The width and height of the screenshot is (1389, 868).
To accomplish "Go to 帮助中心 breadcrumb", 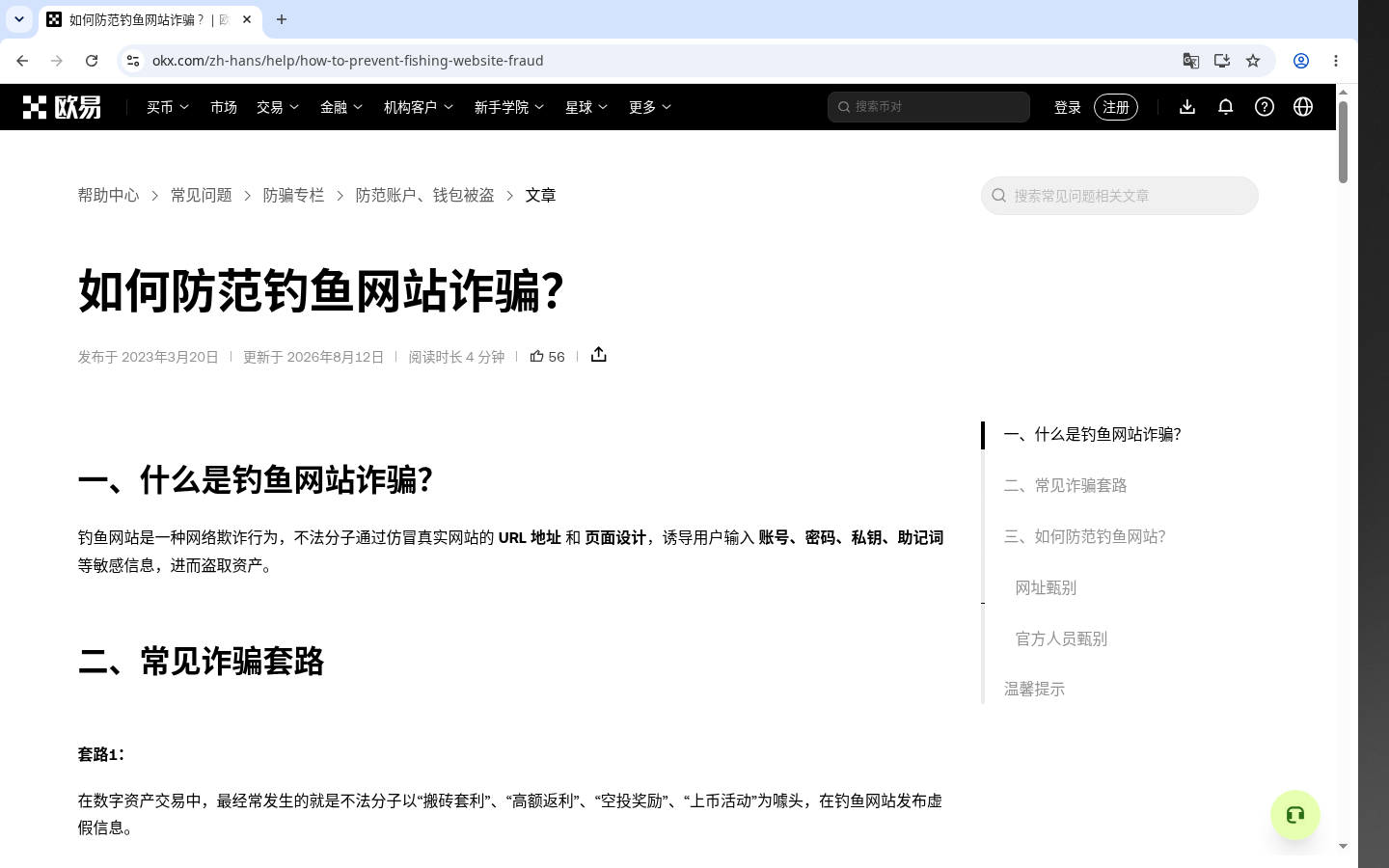I will click(x=109, y=196).
